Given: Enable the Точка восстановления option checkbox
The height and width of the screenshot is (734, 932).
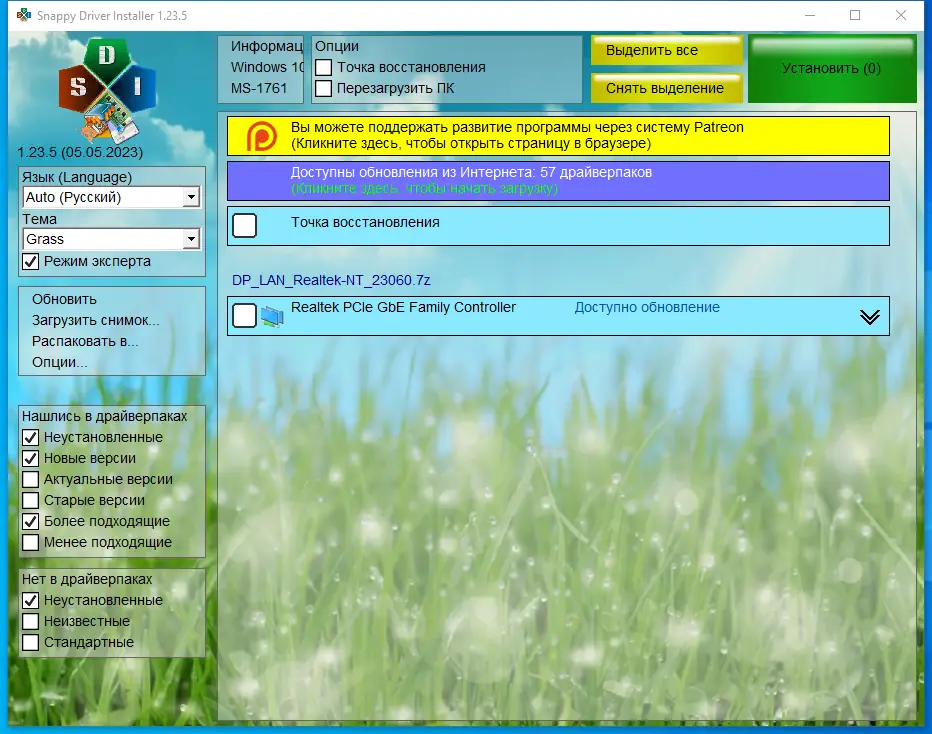Looking at the screenshot, I should point(323,67).
